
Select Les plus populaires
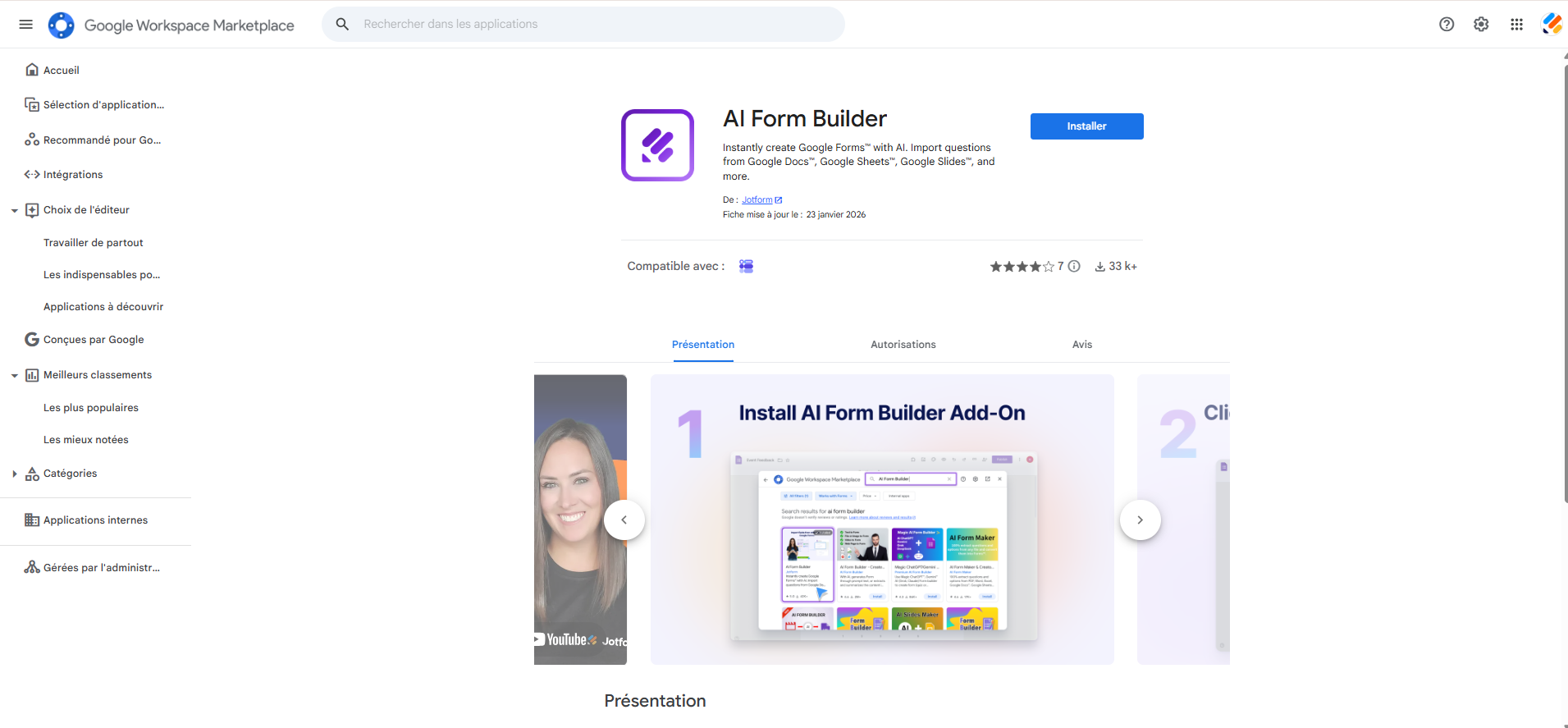point(91,408)
